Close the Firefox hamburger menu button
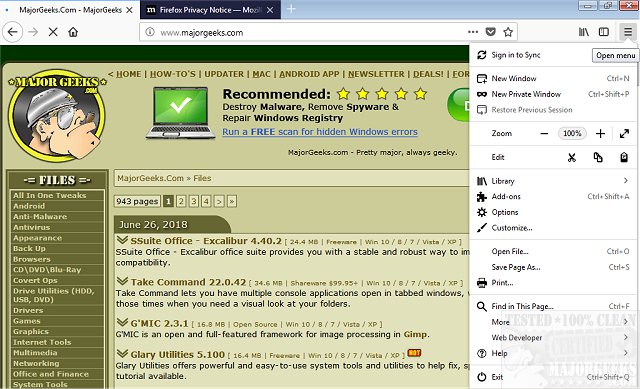 pos(627,32)
